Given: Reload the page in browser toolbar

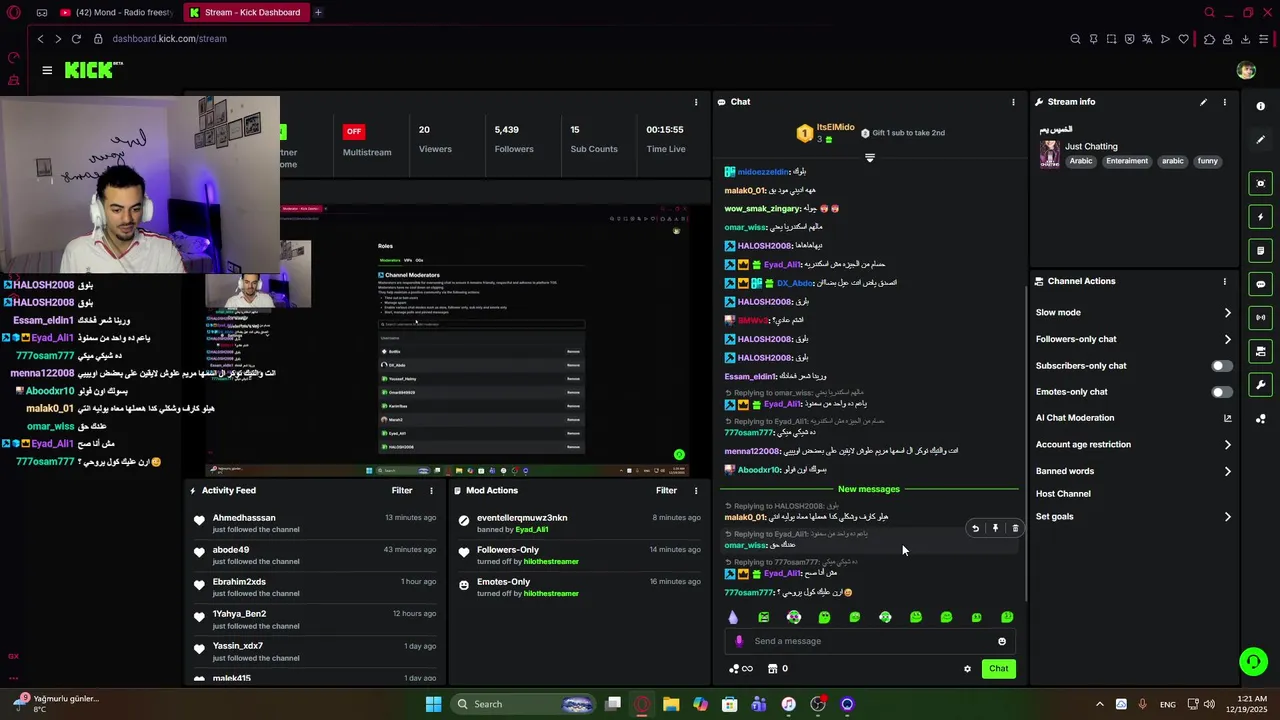Looking at the screenshot, I should coord(76,39).
